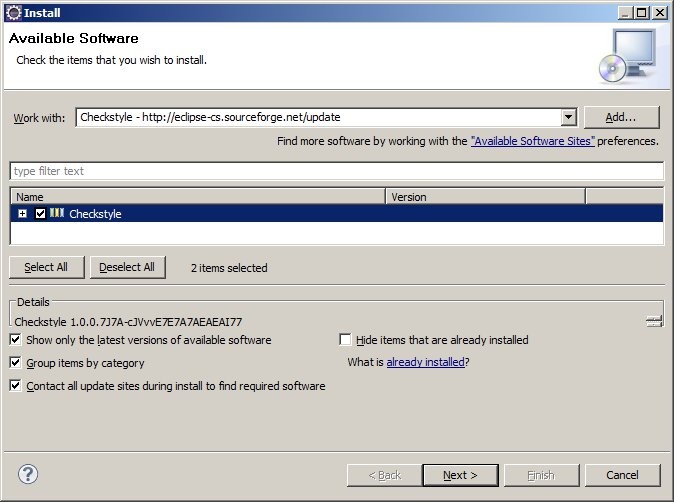The image size is (674, 502).
Task: Open the already installed link
Action: pyautogui.click(x=425, y=363)
